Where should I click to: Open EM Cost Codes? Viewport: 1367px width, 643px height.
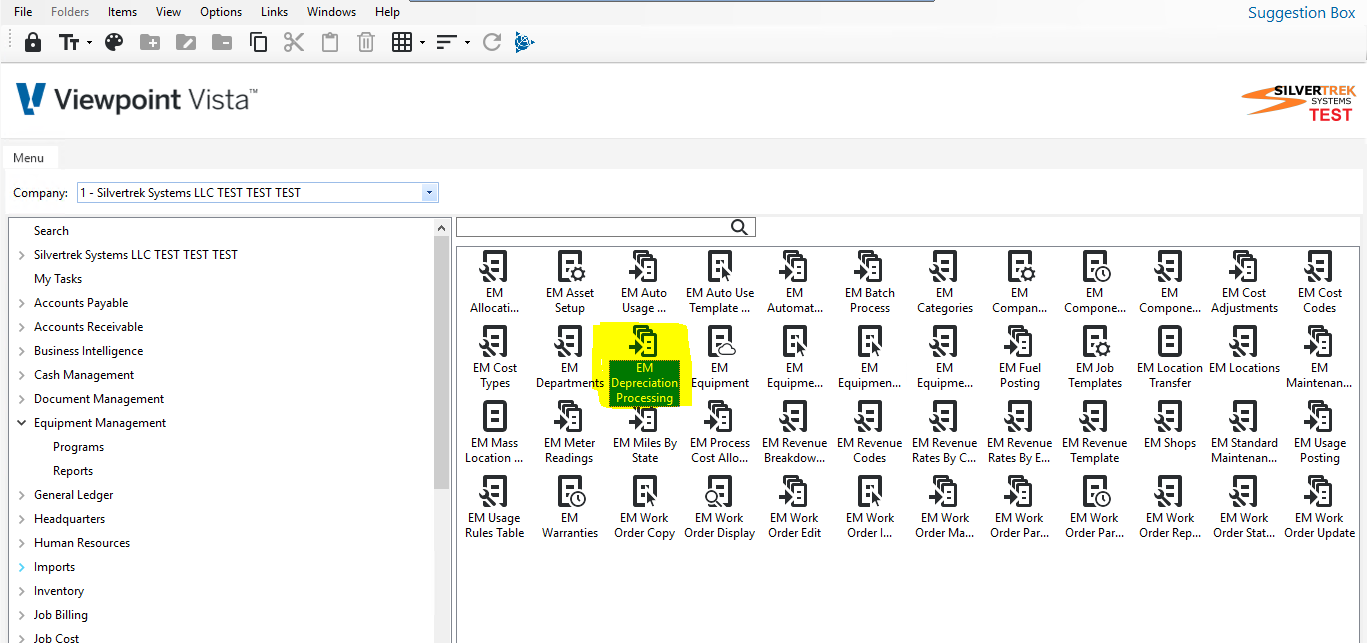(x=1320, y=283)
